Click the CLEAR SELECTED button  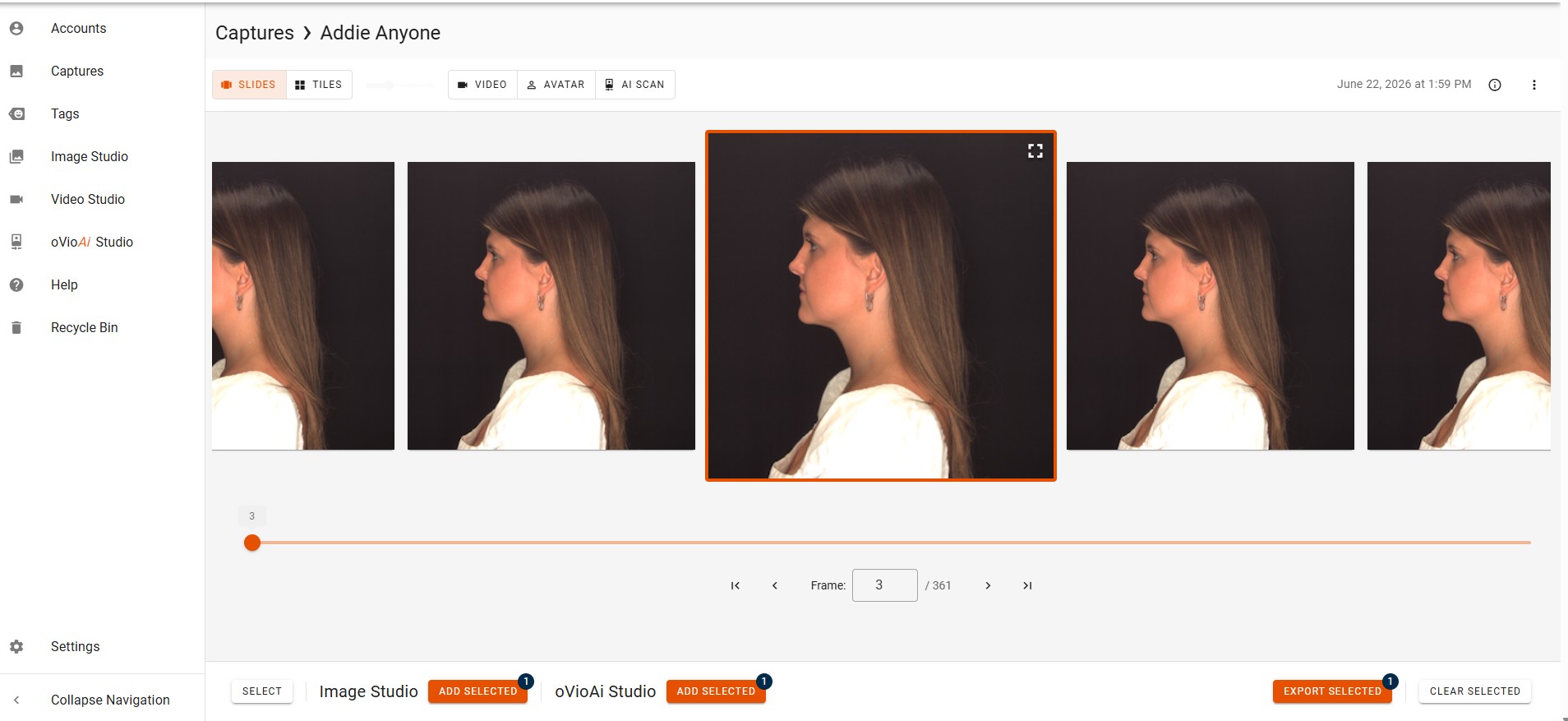(x=1475, y=691)
